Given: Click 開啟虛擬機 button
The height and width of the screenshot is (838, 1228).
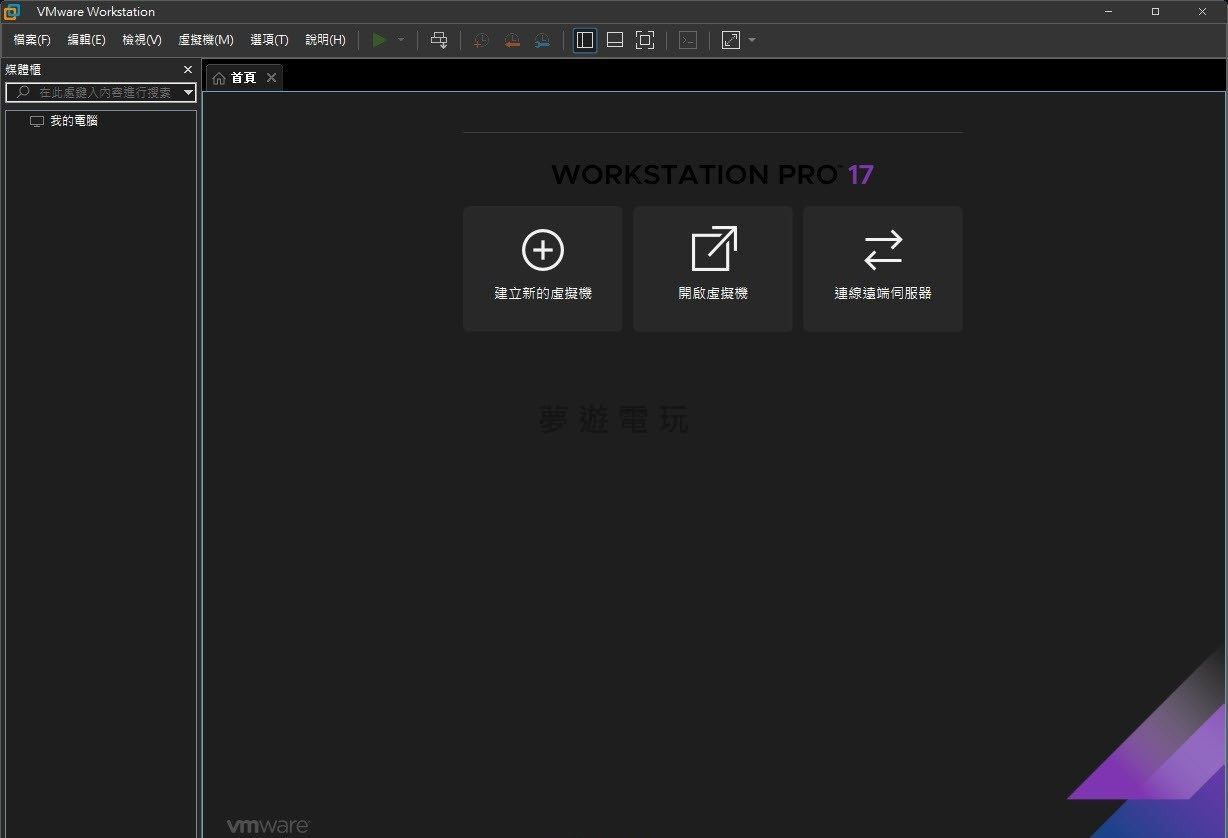Looking at the screenshot, I should [713, 268].
